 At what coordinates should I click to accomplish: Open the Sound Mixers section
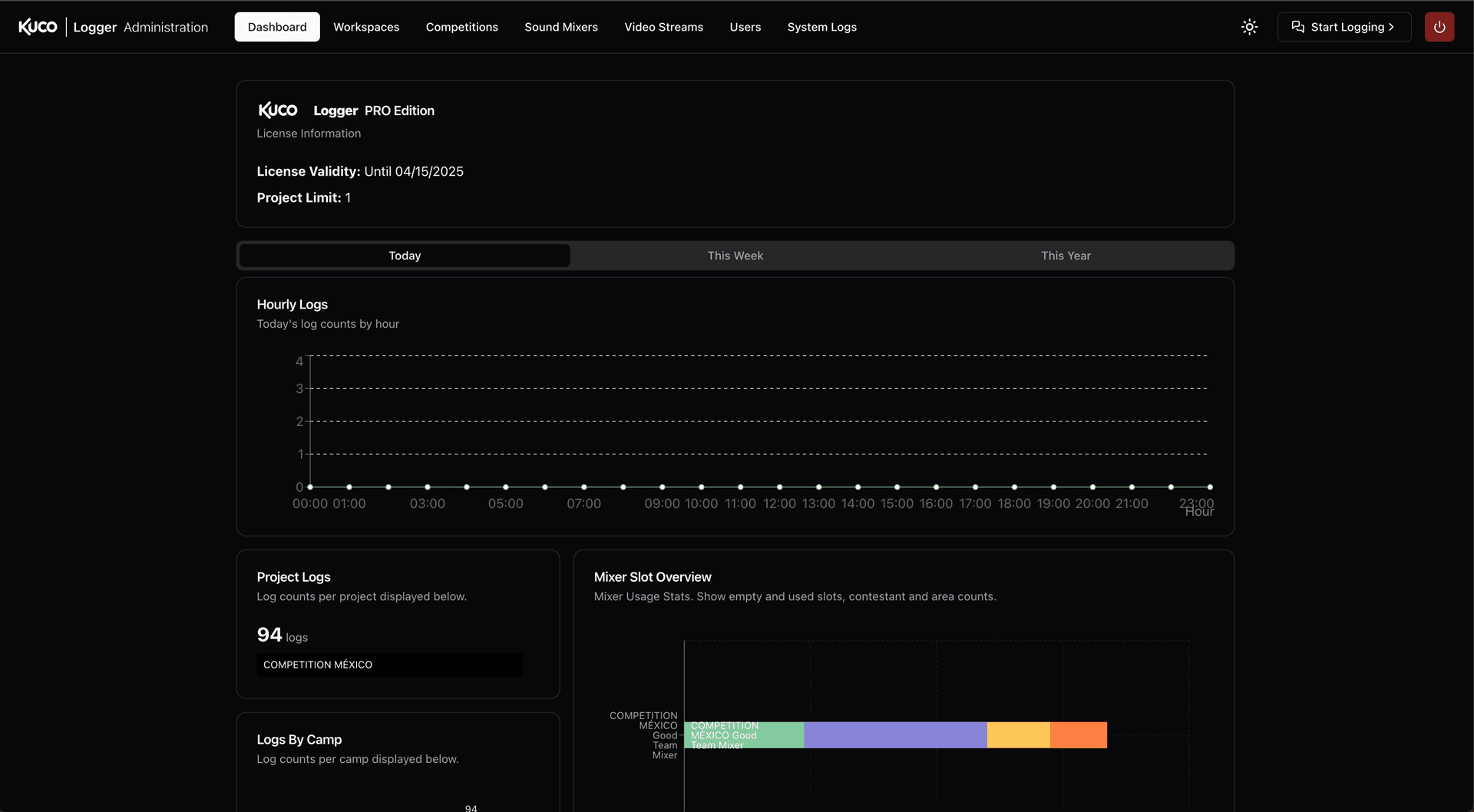[560, 27]
